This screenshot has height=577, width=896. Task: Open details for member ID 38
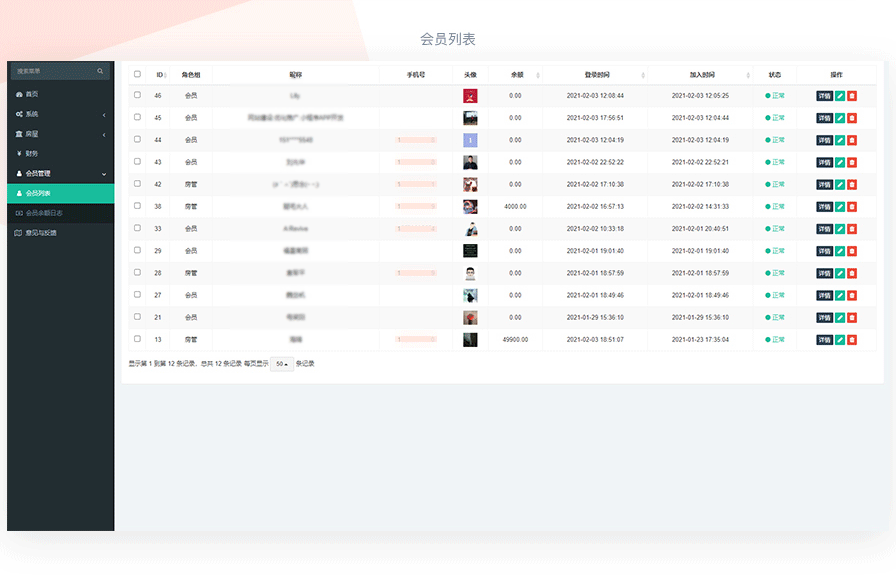[x=825, y=207]
